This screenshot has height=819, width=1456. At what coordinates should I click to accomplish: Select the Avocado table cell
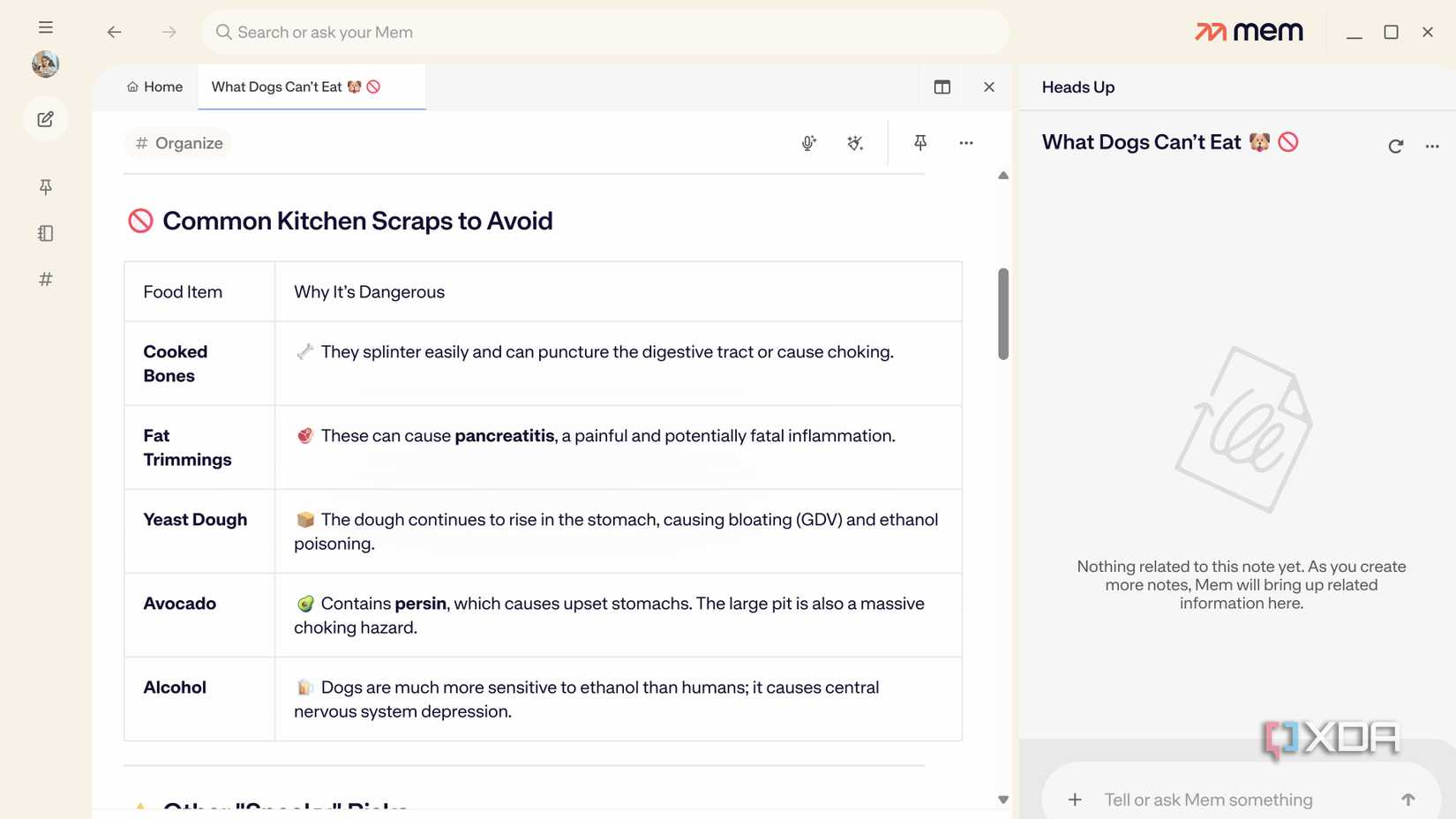(199, 615)
